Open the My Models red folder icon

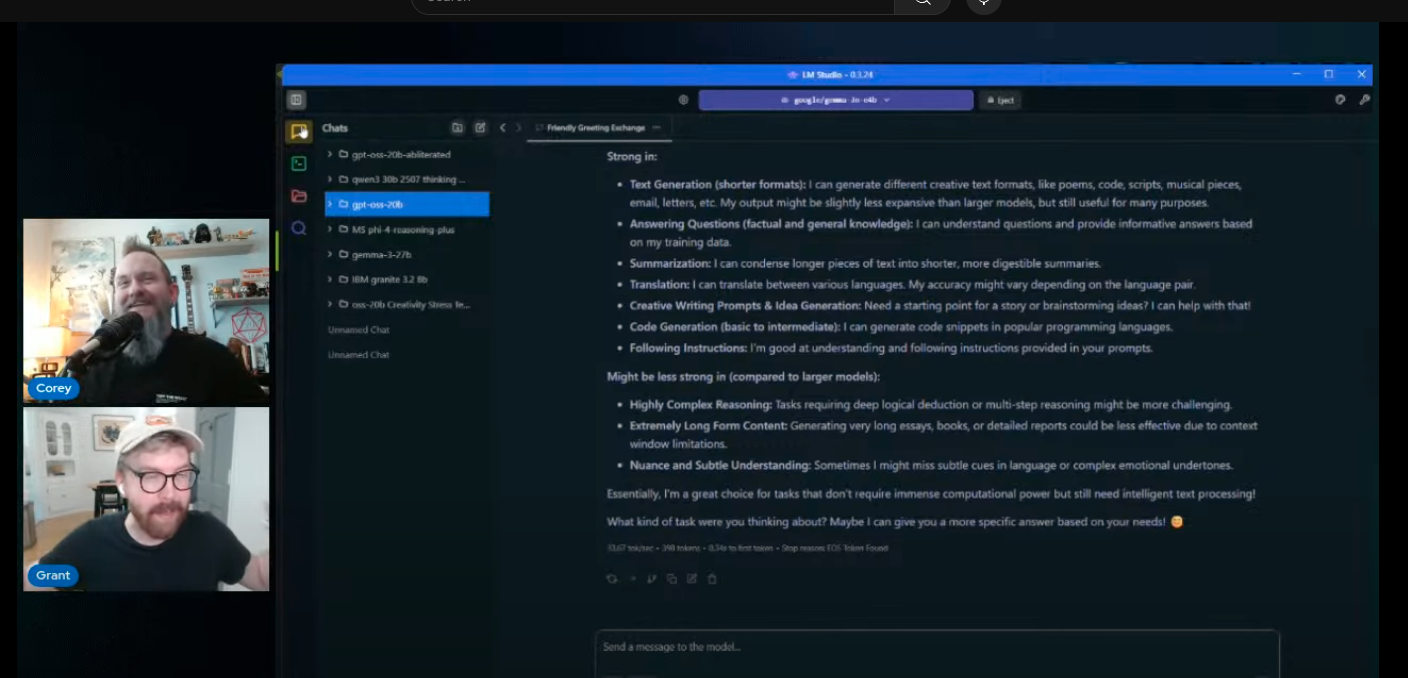tap(298, 195)
